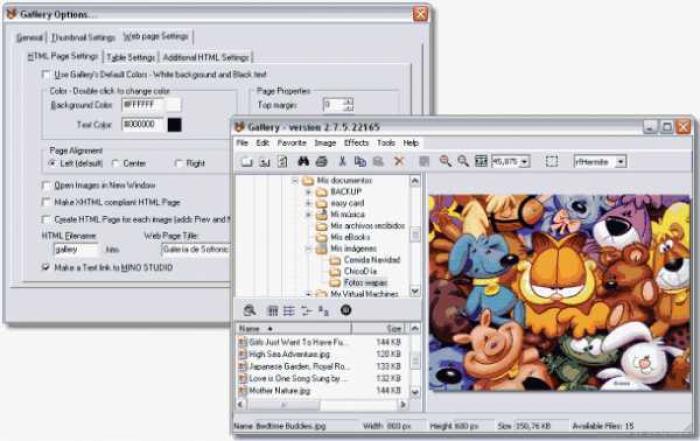Screen dimensions: 700x441
Task: Click the binoculars search icon in Gallery toolbar
Action: 304,161
